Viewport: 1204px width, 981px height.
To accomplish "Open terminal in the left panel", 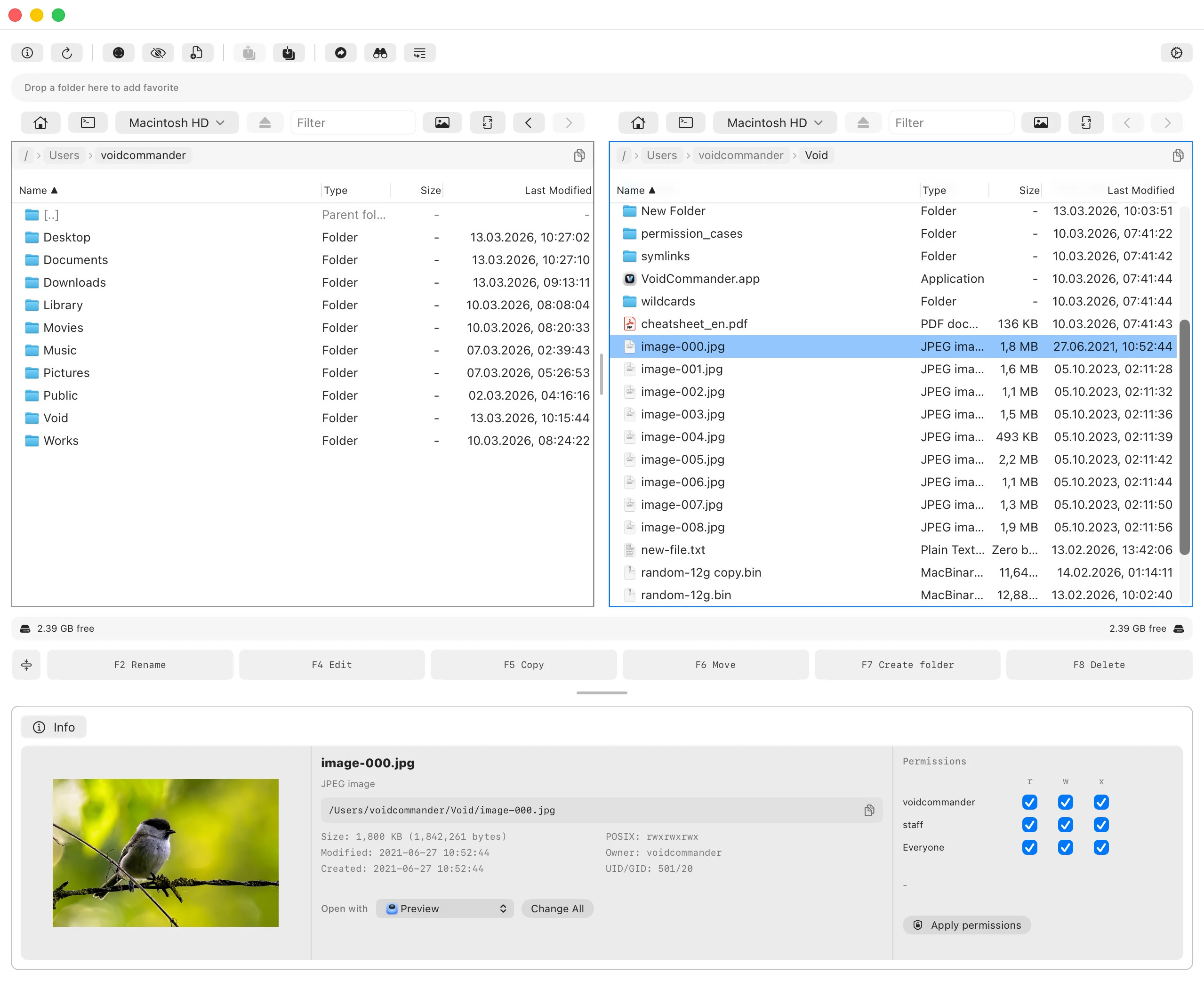I will [x=88, y=122].
